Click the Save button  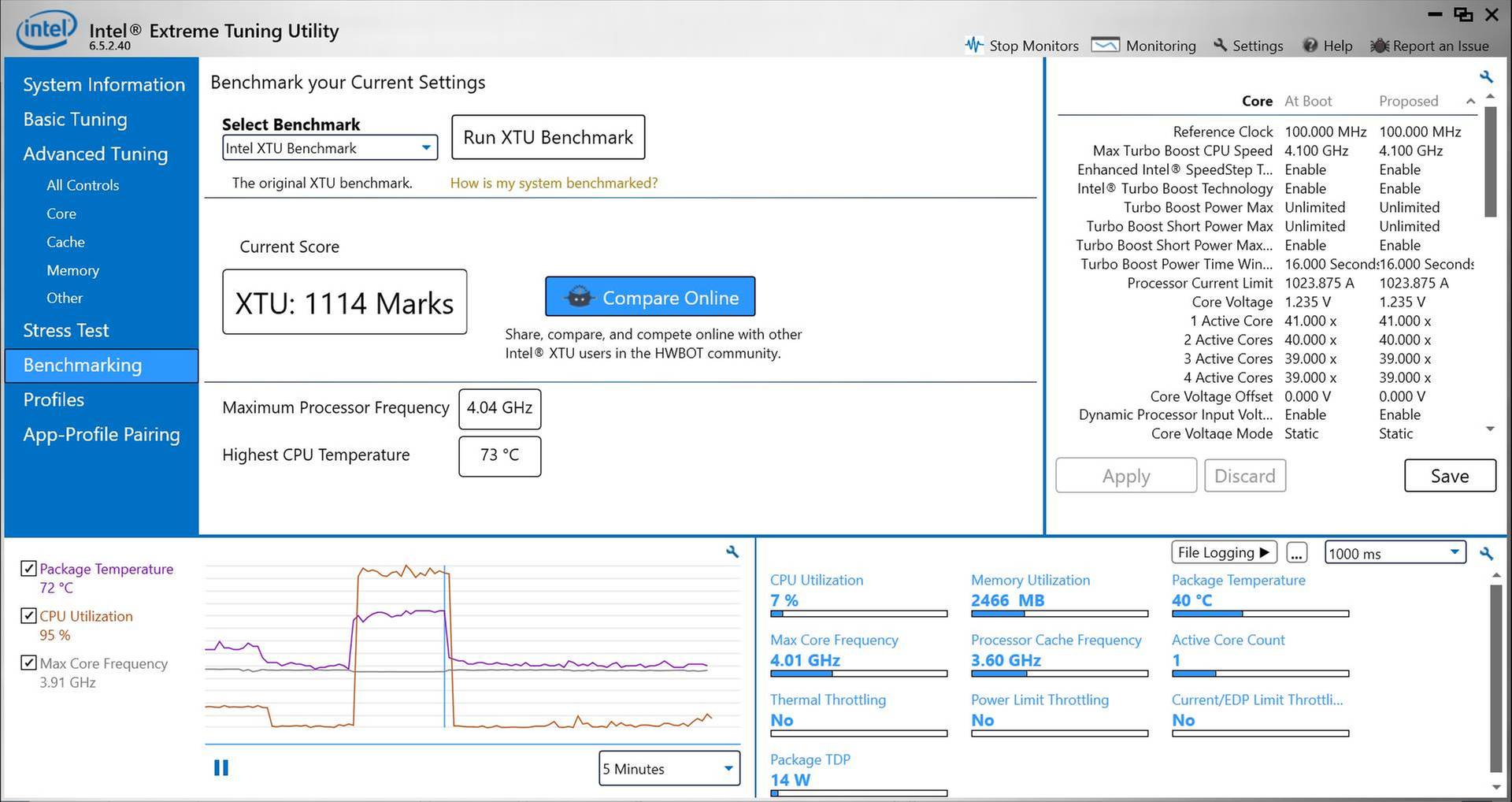tap(1450, 476)
